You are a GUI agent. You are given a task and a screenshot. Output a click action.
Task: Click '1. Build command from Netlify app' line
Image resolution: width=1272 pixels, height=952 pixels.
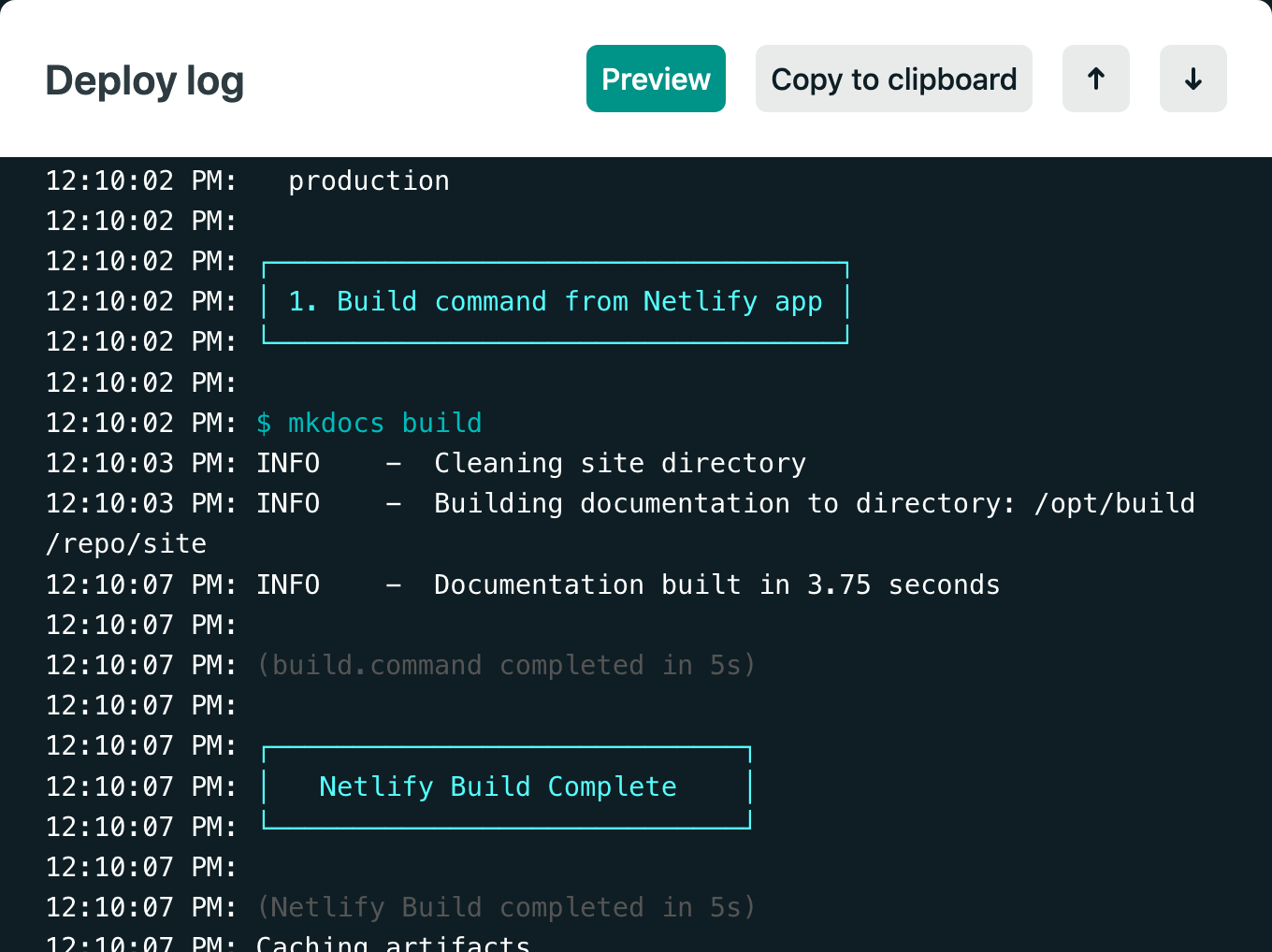click(x=556, y=301)
